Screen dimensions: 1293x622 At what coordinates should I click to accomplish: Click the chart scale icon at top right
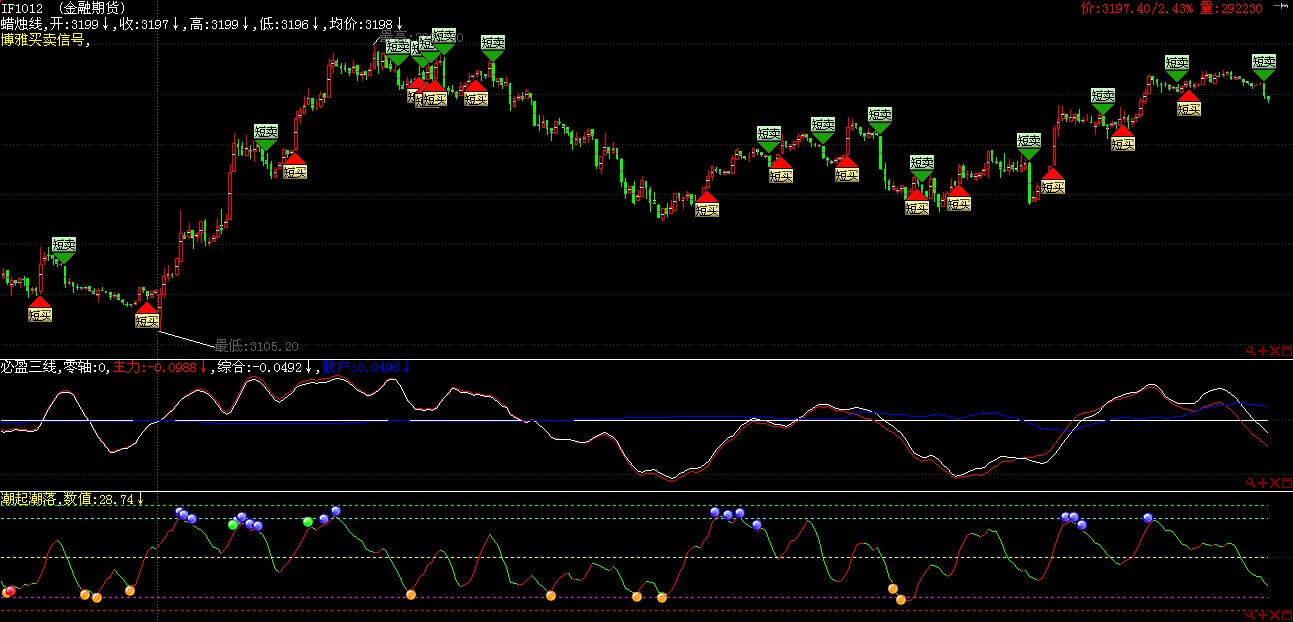coord(1279,8)
